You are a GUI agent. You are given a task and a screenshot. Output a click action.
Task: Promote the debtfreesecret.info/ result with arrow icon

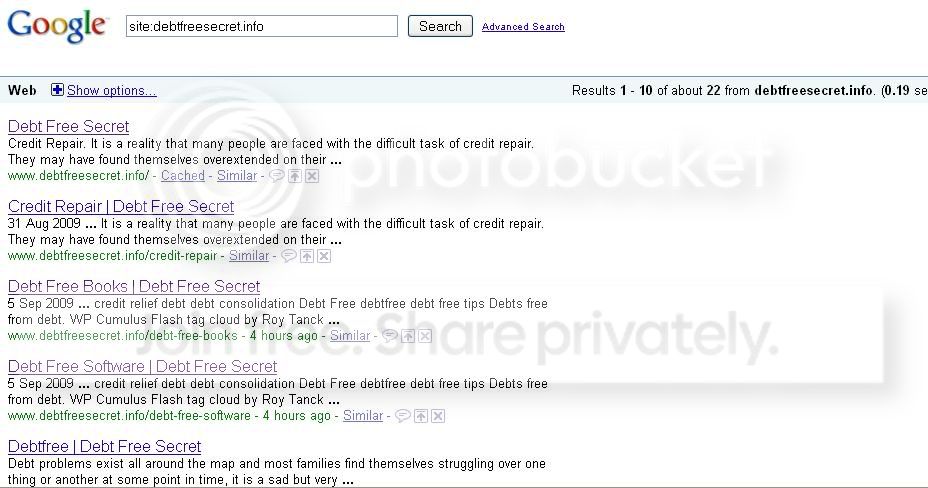[x=295, y=176]
